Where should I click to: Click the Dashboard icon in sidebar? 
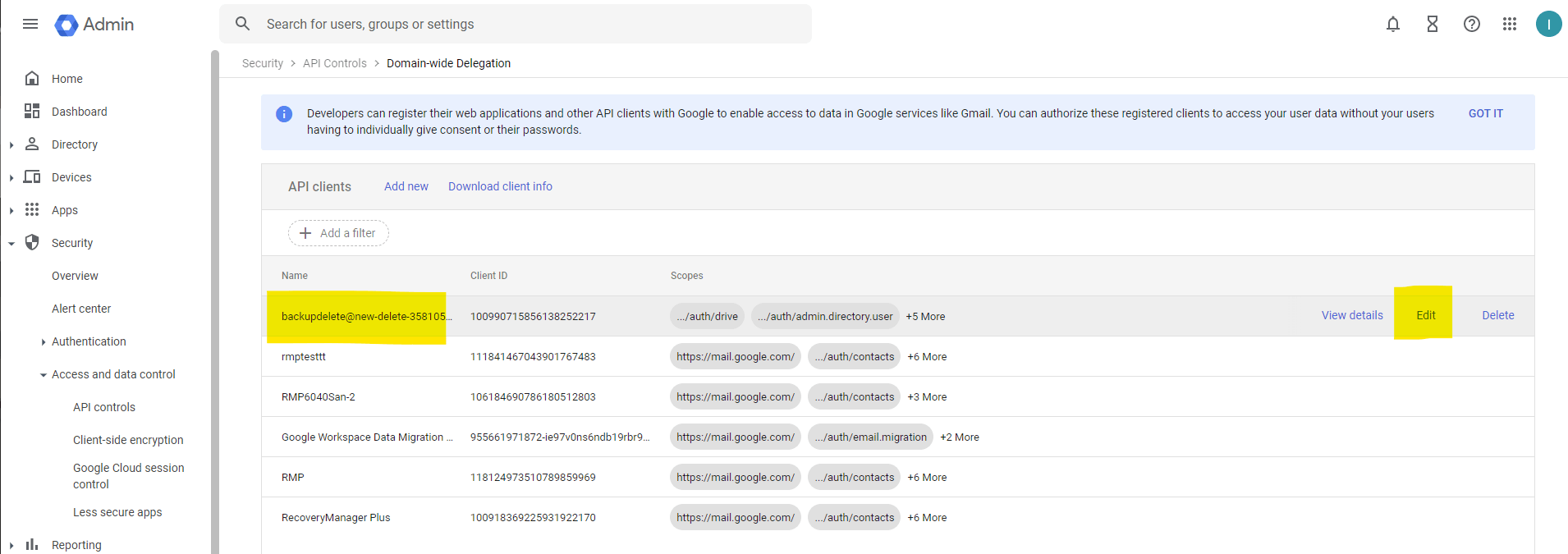[32, 111]
